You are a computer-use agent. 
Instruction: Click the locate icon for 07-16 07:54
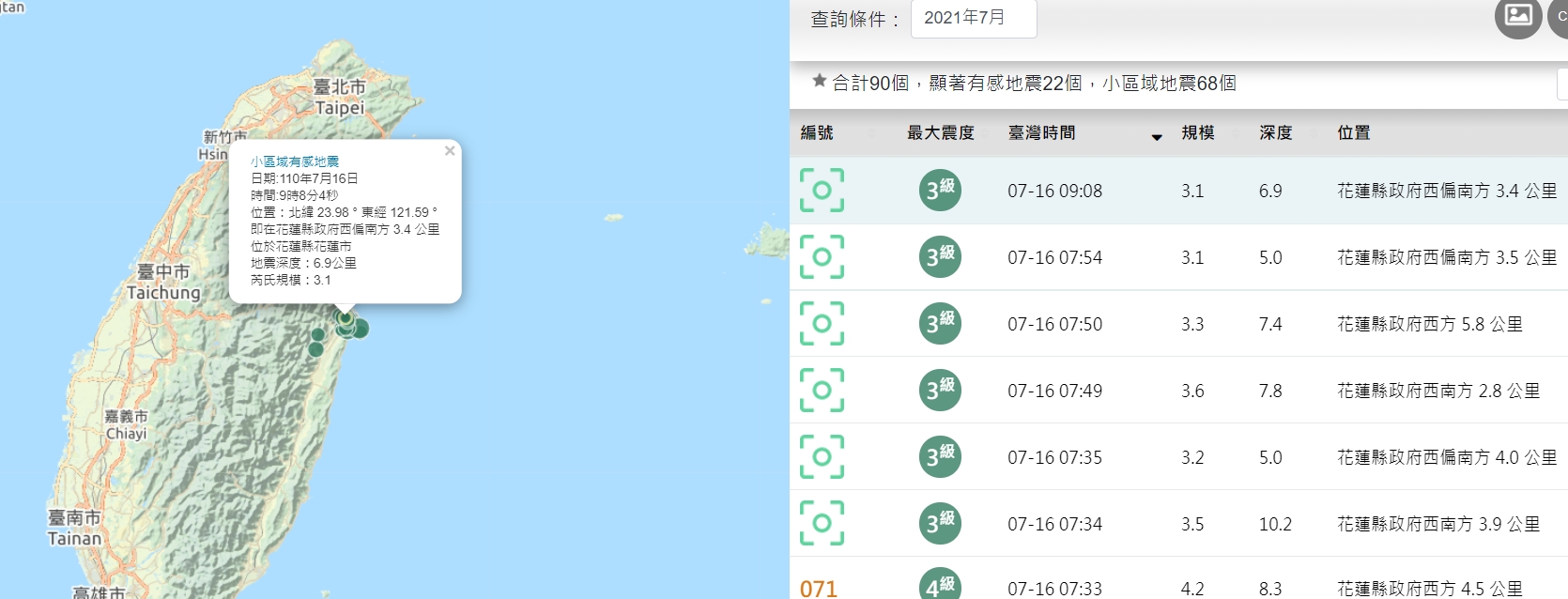coord(822,257)
